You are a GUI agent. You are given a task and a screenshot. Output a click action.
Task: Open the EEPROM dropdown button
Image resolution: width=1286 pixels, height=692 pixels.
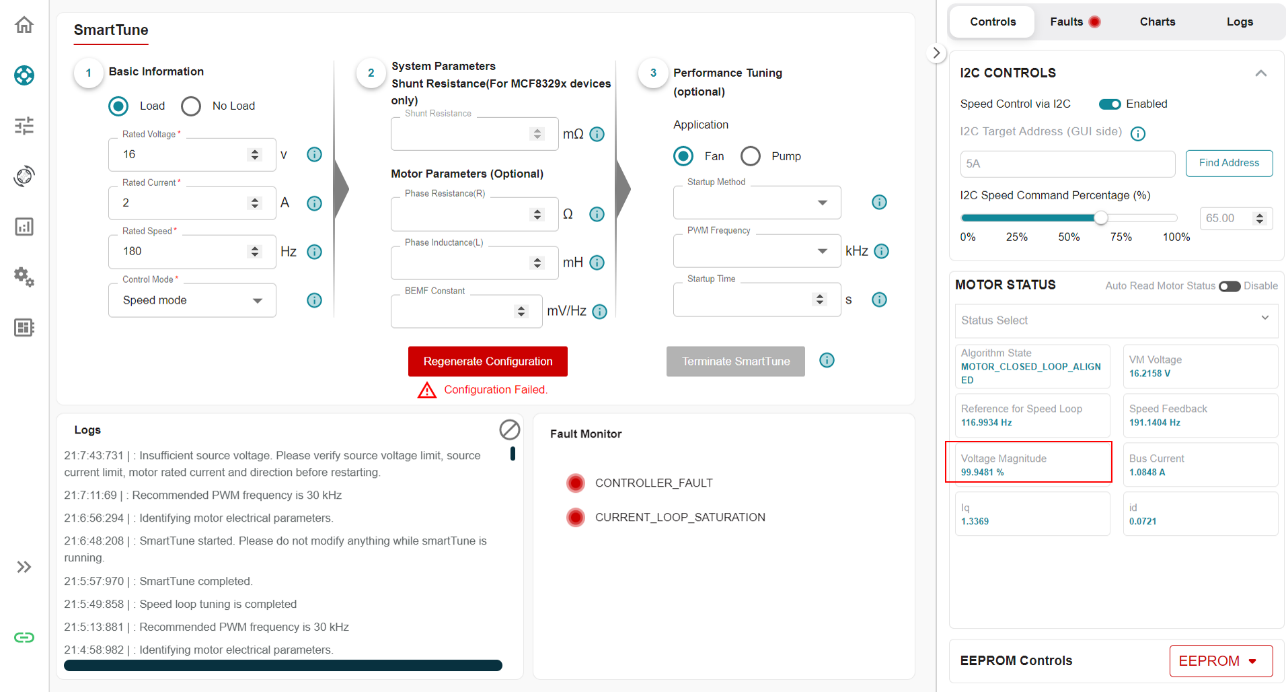[x=1221, y=661]
